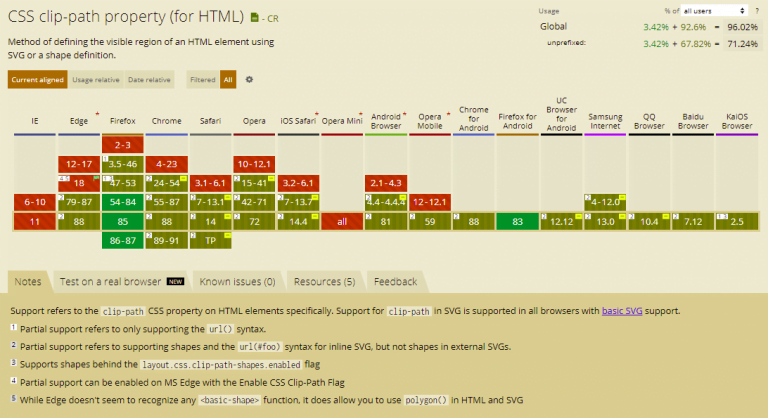Open Known issues (0) tab

click(238, 282)
